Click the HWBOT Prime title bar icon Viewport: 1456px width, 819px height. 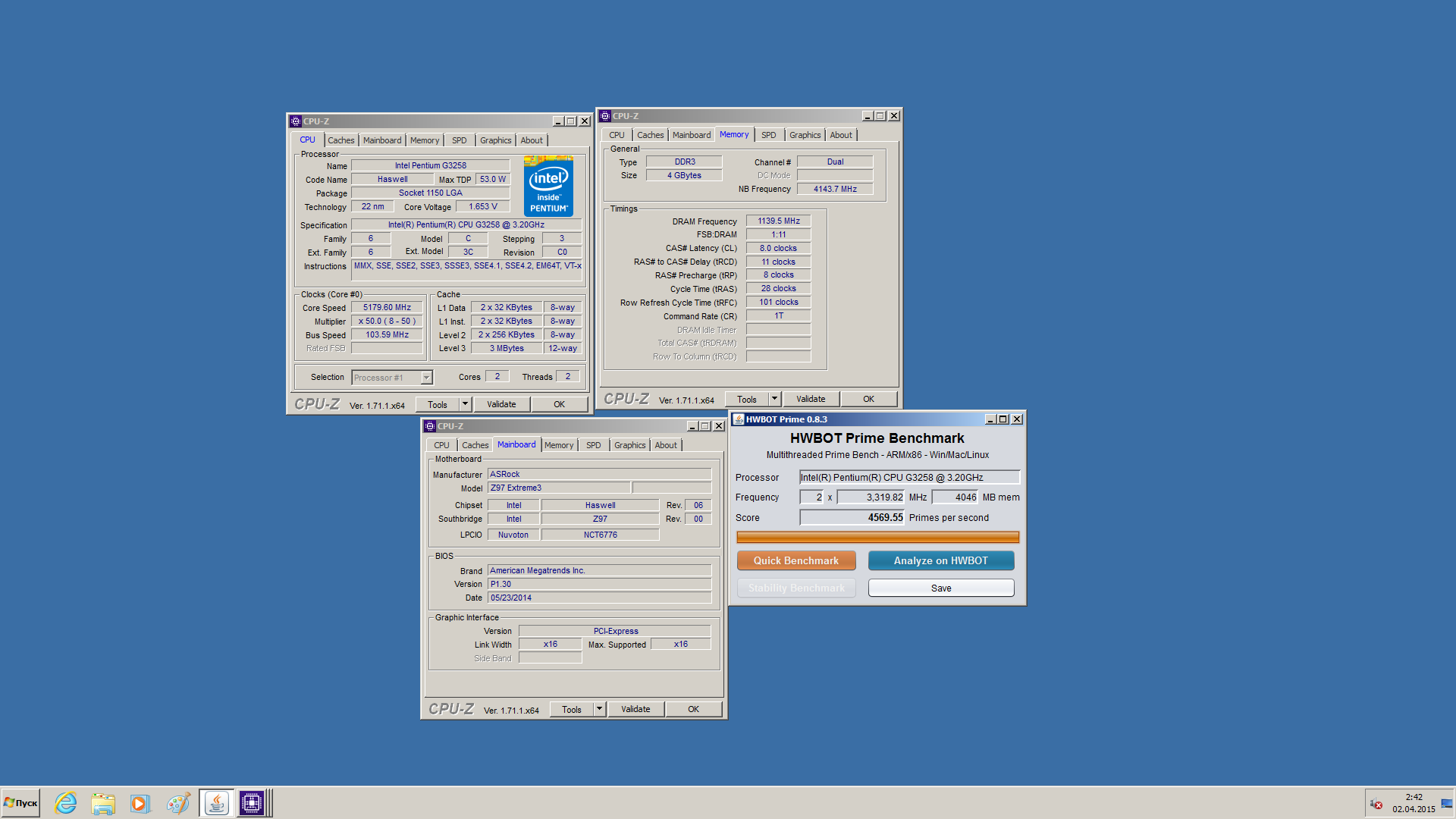739,419
